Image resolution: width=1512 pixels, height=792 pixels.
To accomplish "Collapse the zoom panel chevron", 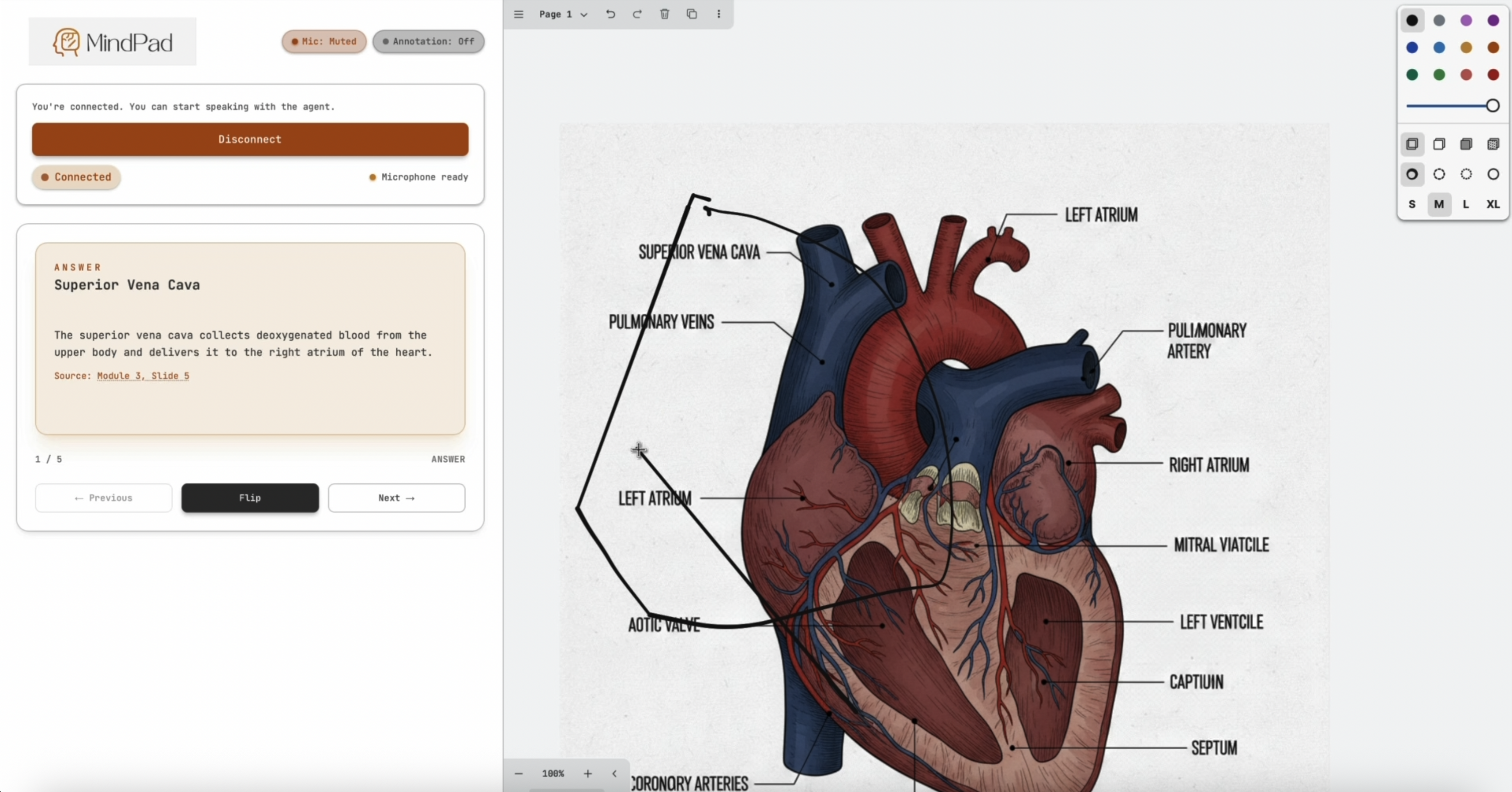I will point(615,774).
